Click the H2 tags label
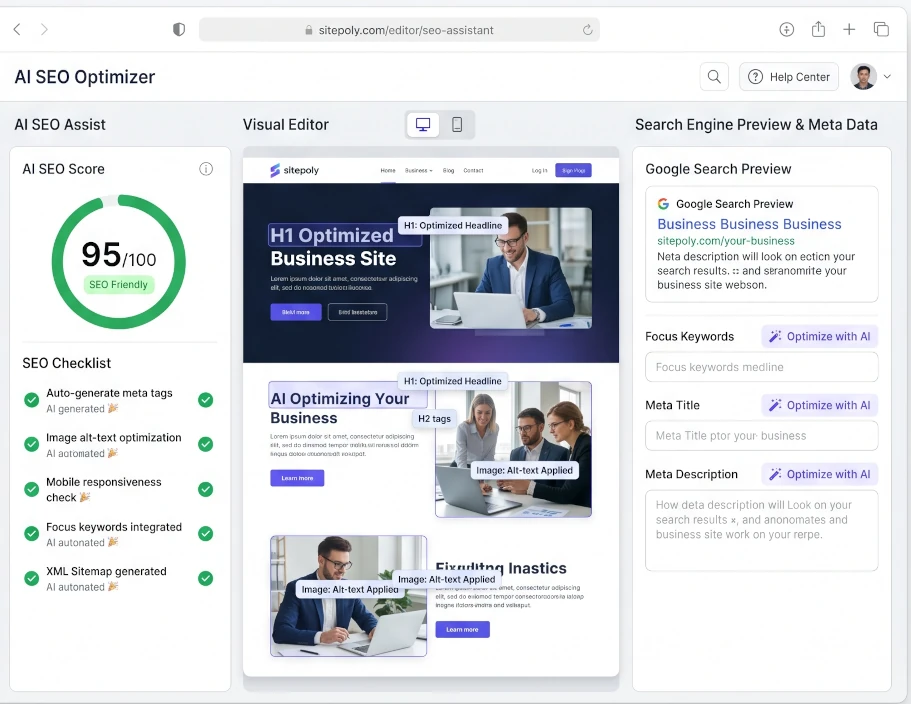The width and height of the screenshot is (911, 704). pos(434,419)
